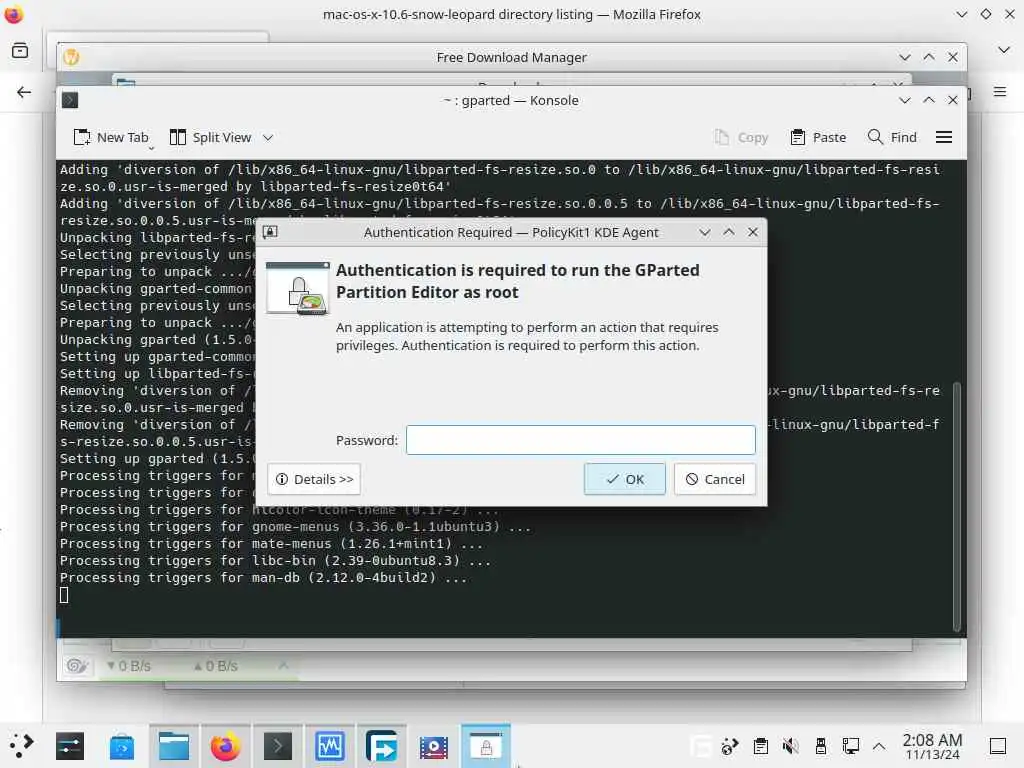This screenshot has height=768, width=1024.
Task: Open Discover software center from taskbar
Action: click(121, 746)
